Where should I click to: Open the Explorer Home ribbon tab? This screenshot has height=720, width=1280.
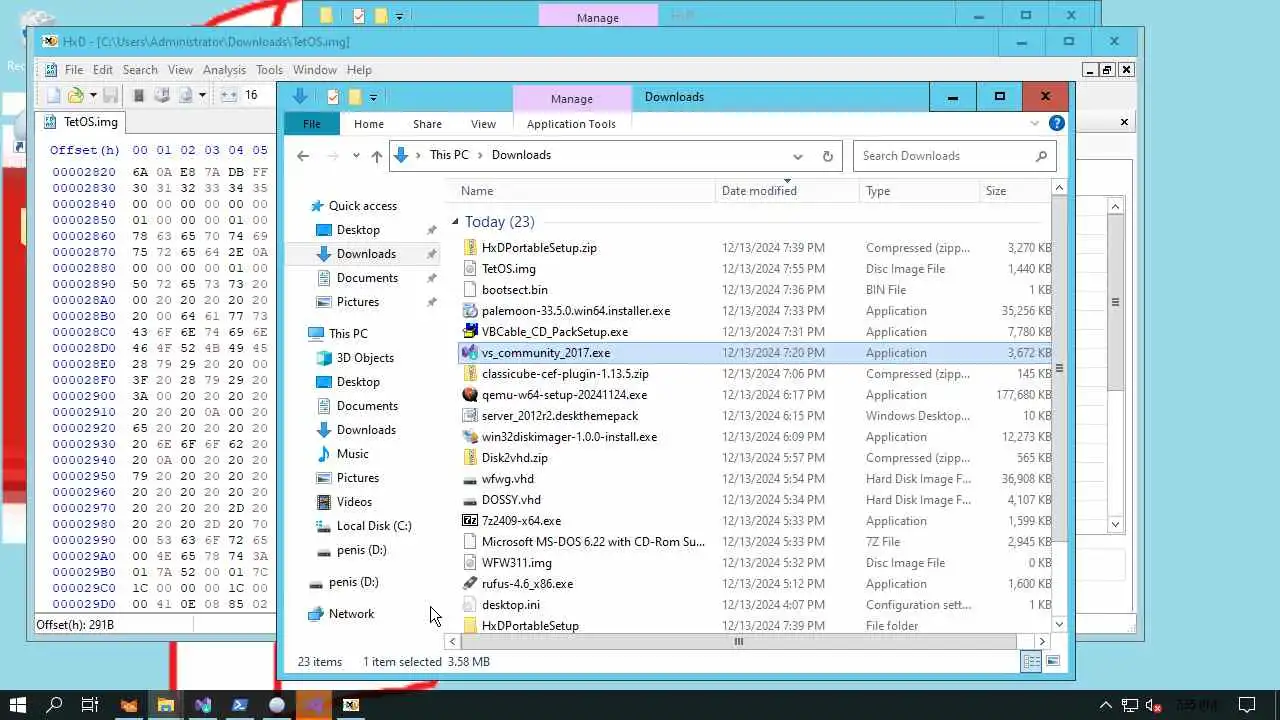[x=368, y=124]
